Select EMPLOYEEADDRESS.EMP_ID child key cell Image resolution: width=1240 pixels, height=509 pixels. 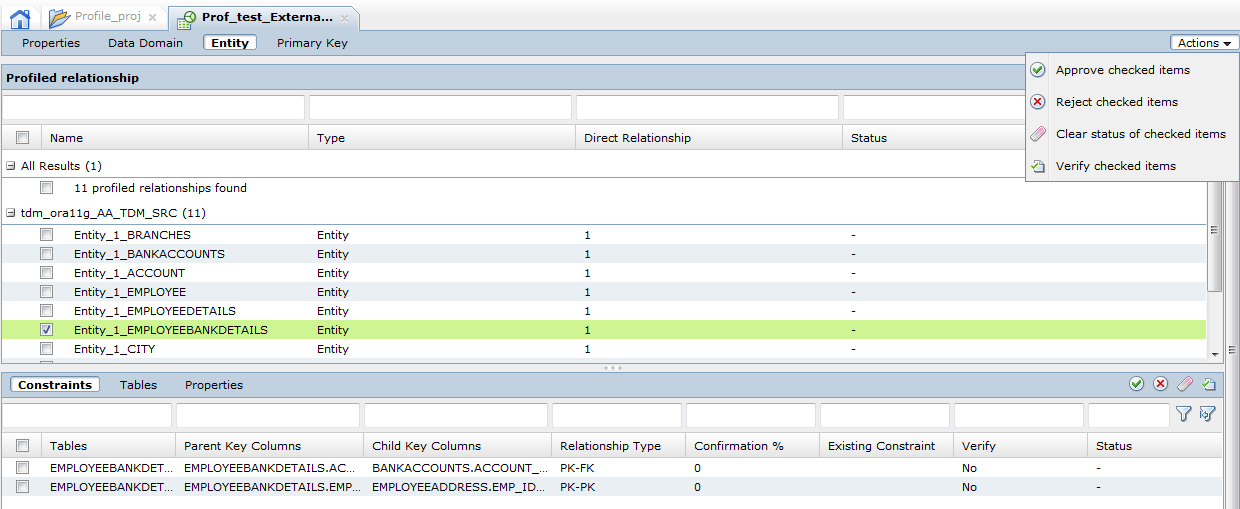460,487
